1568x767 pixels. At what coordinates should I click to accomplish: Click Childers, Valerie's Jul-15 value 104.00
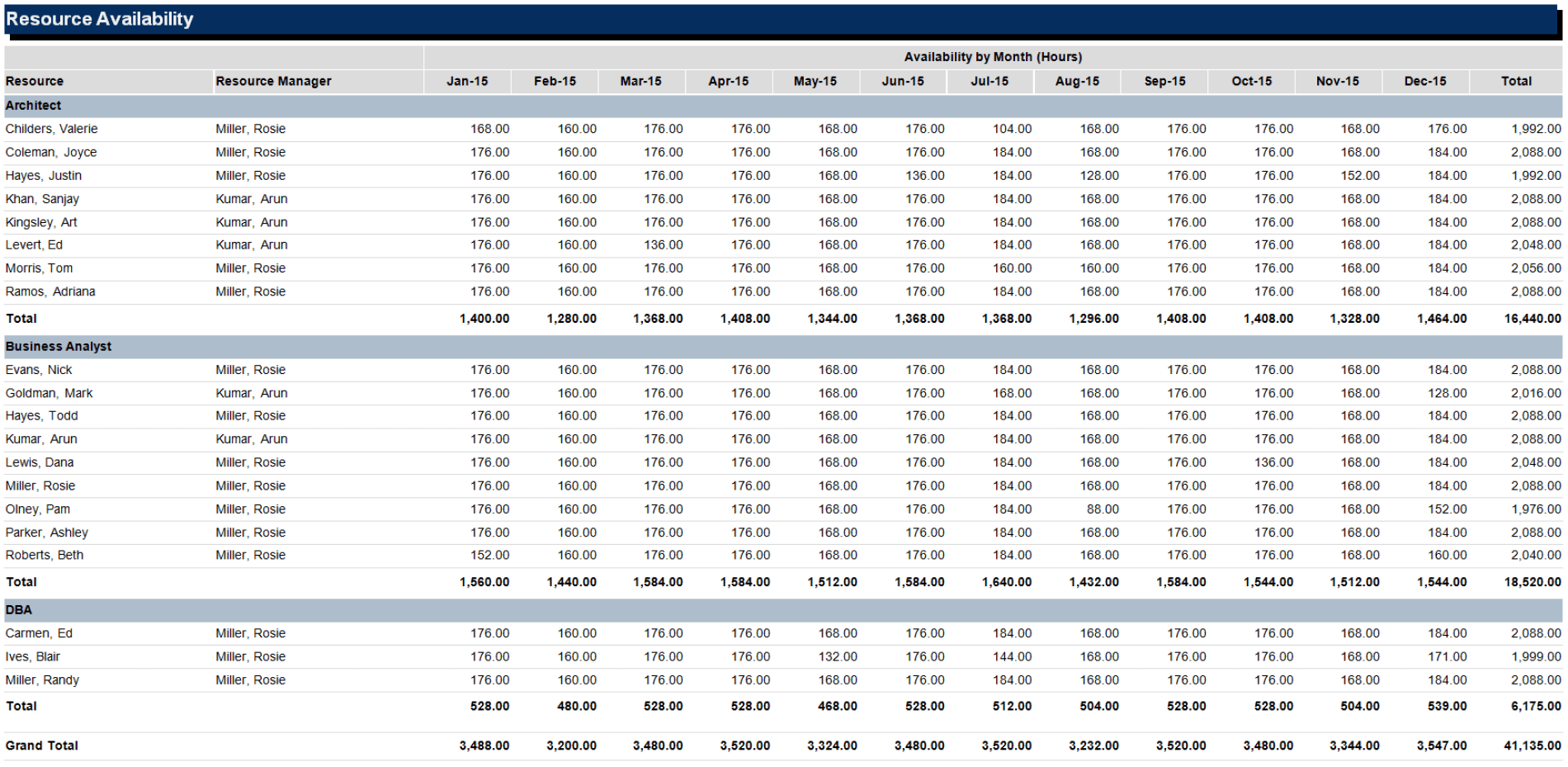coord(1012,129)
